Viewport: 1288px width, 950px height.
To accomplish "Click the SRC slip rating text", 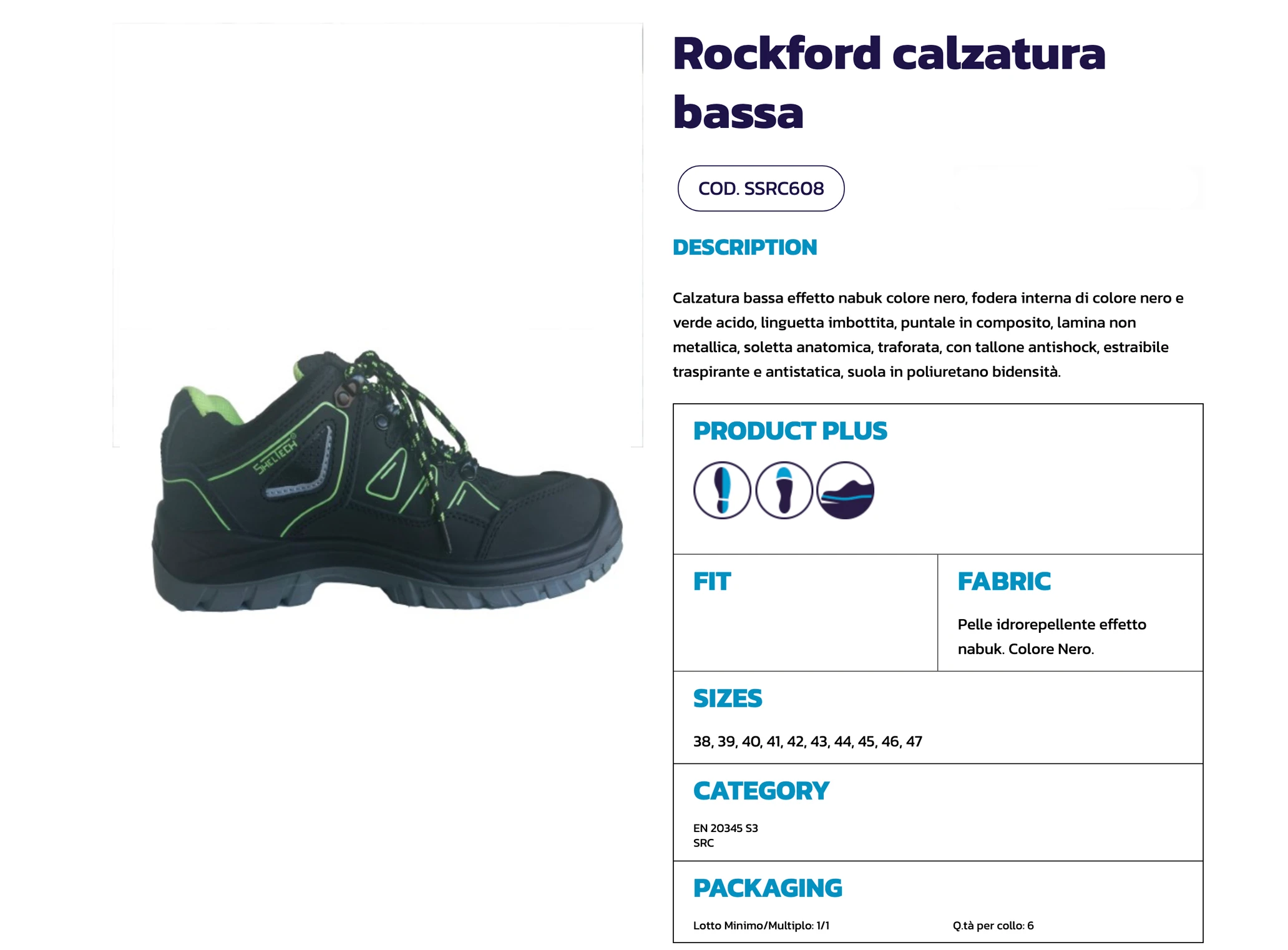I will (703, 843).
